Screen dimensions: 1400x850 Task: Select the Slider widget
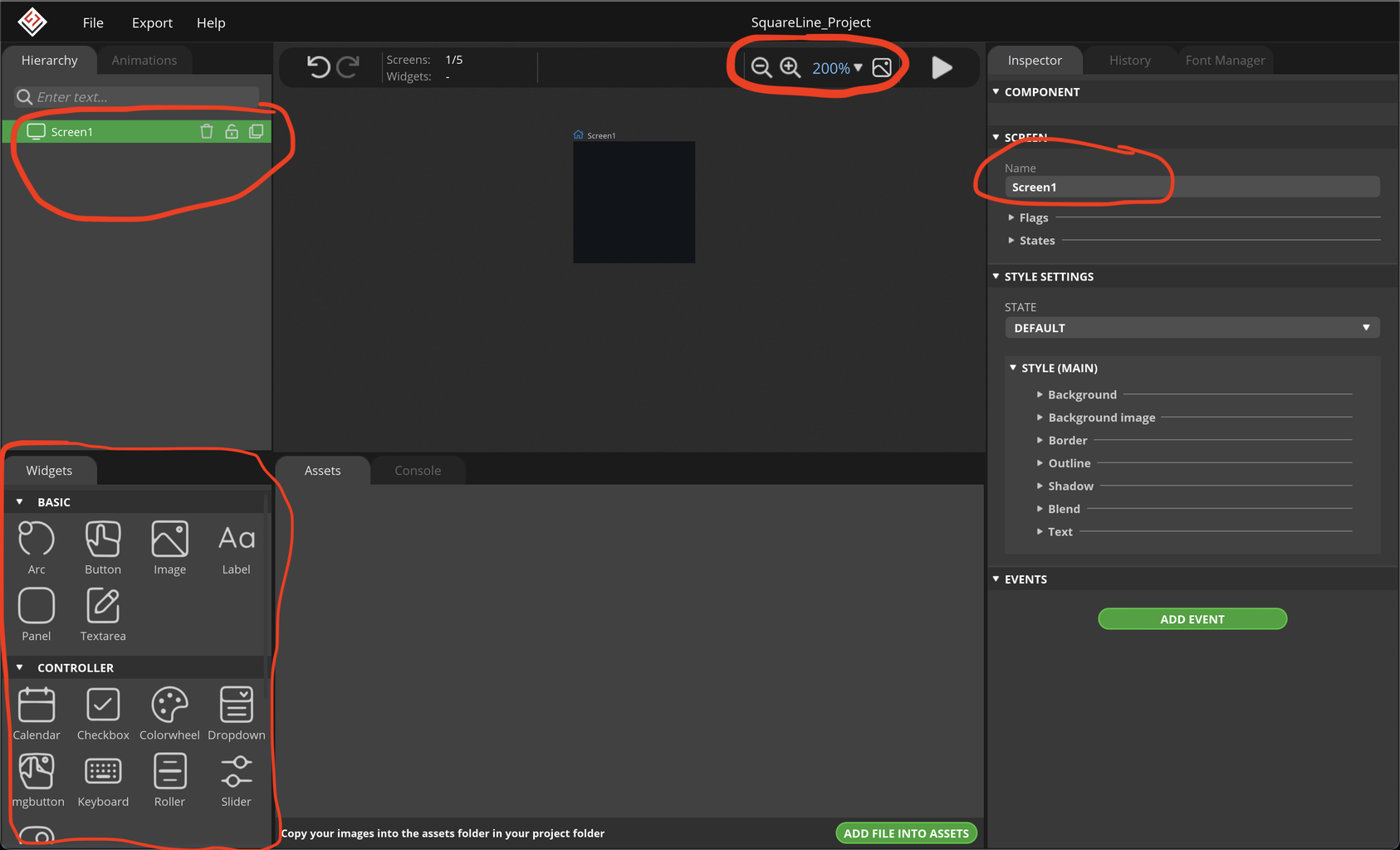point(237,779)
